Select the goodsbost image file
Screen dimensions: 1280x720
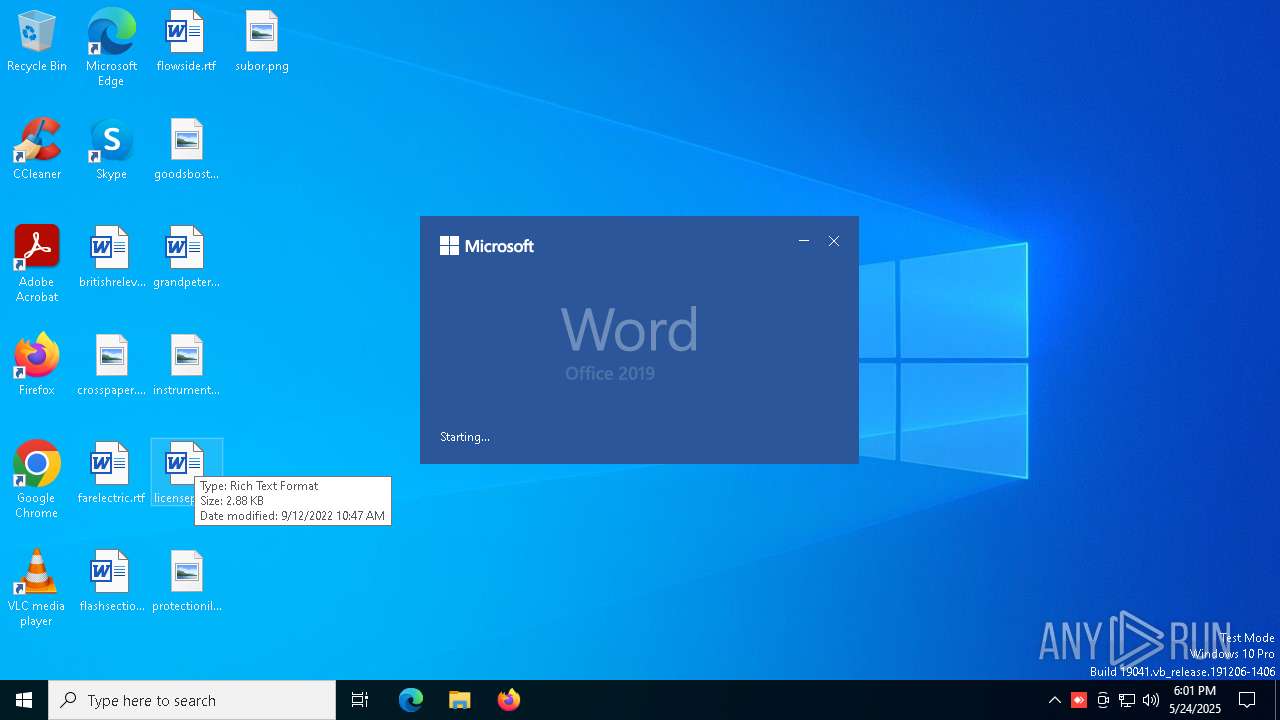186,149
